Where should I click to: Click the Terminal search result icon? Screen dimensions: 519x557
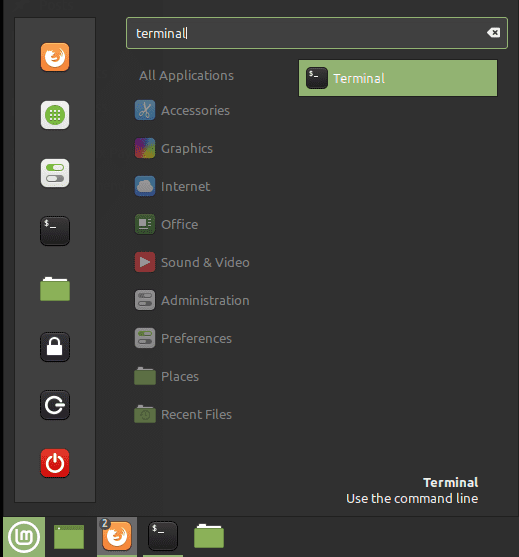pos(317,78)
